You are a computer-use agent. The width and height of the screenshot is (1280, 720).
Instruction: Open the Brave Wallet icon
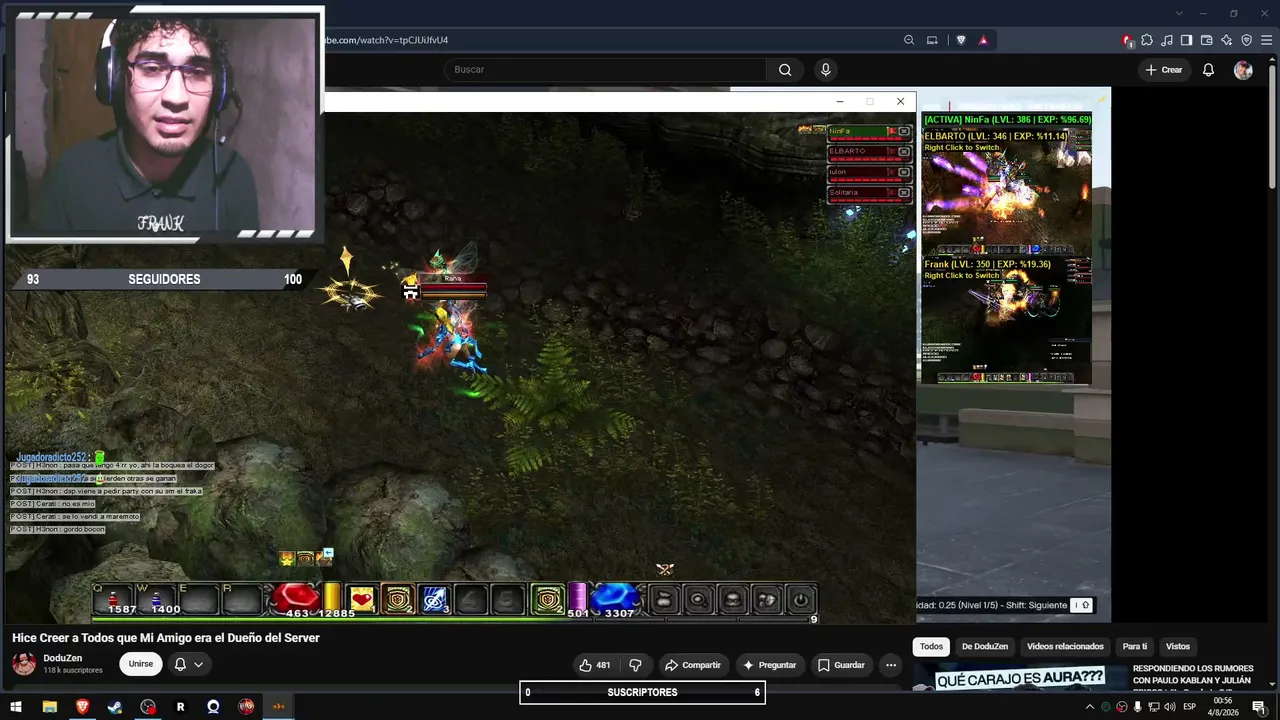tap(1207, 40)
